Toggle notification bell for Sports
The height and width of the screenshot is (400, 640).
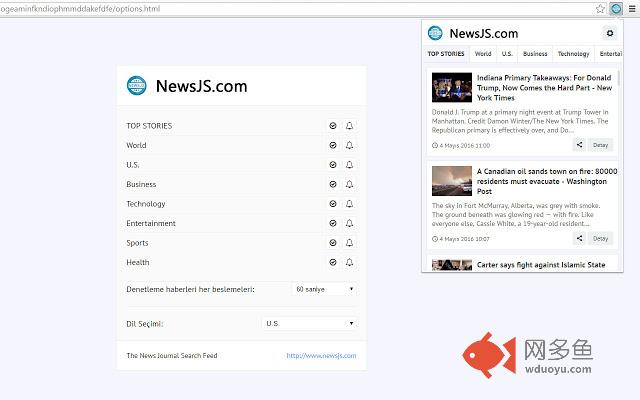(x=349, y=243)
